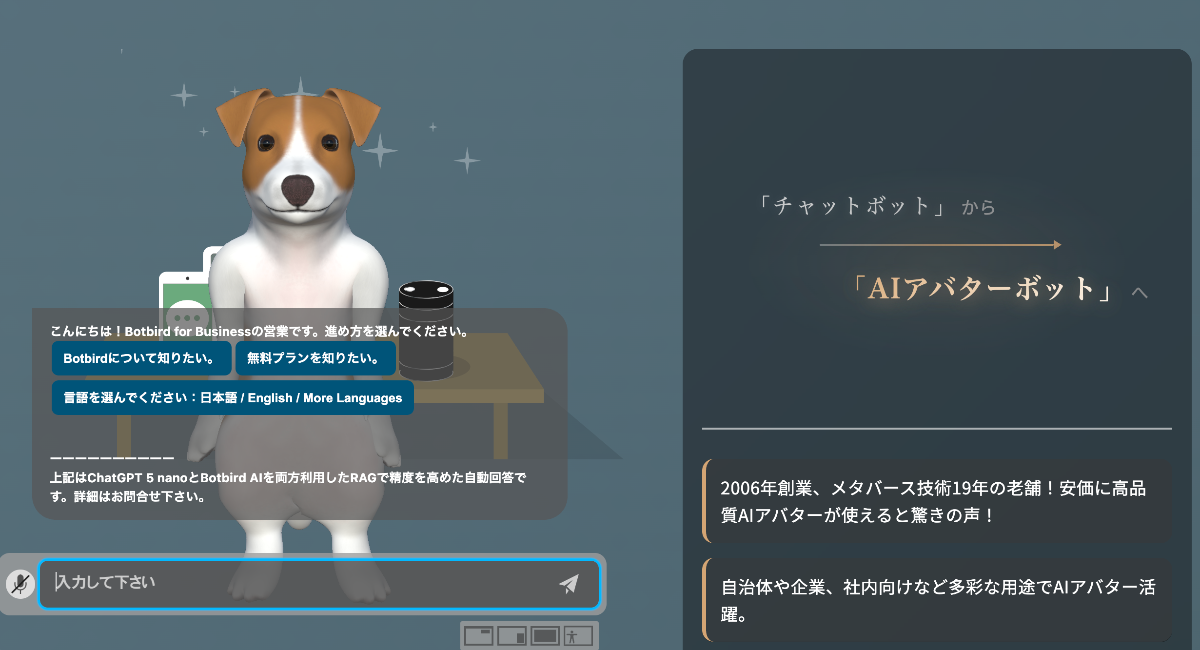The height and width of the screenshot is (650, 1200).
Task: Select the top-banner chat layout icon
Action: coord(480,636)
